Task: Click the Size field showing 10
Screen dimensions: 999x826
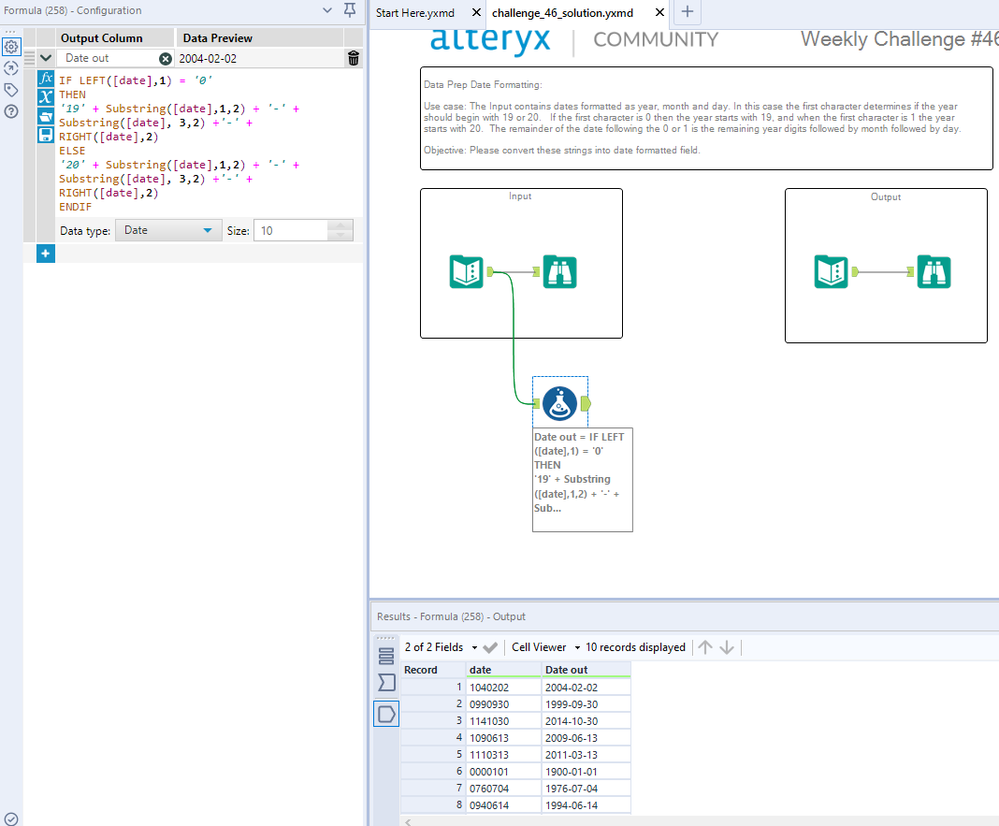Action: 290,230
